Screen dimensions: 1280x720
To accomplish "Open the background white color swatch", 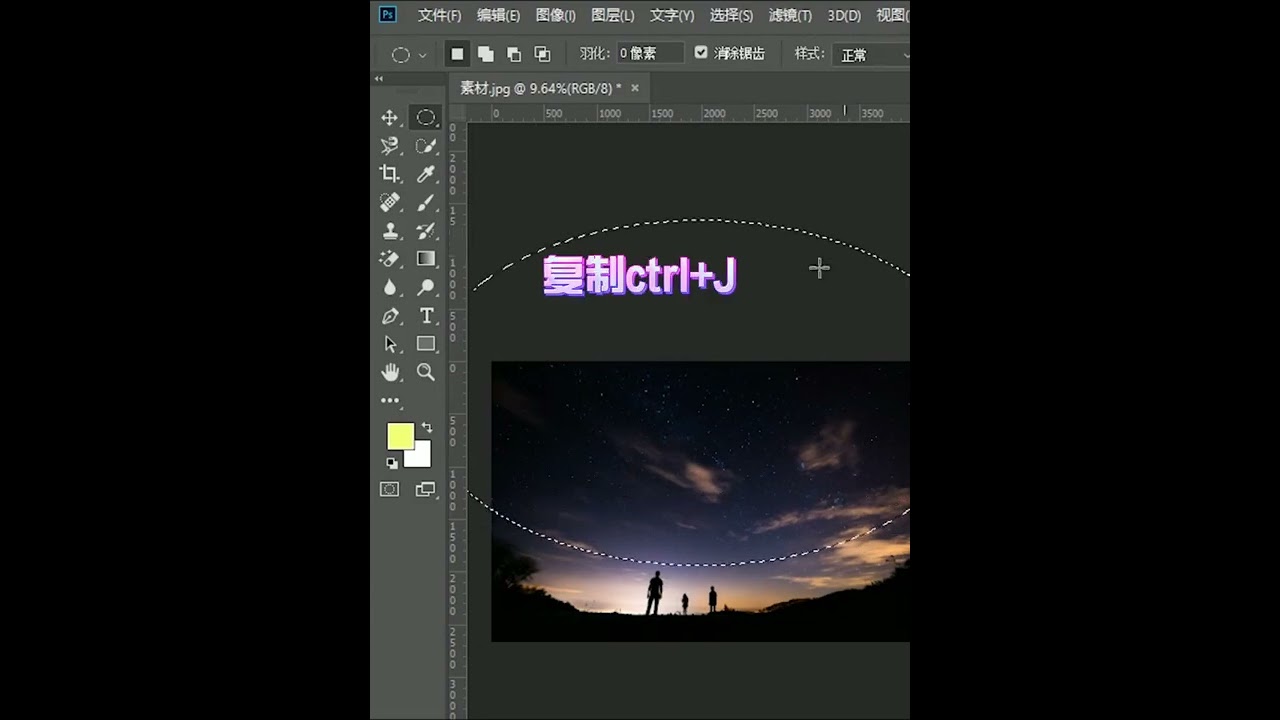I will pyautogui.click(x=421, y=459).
